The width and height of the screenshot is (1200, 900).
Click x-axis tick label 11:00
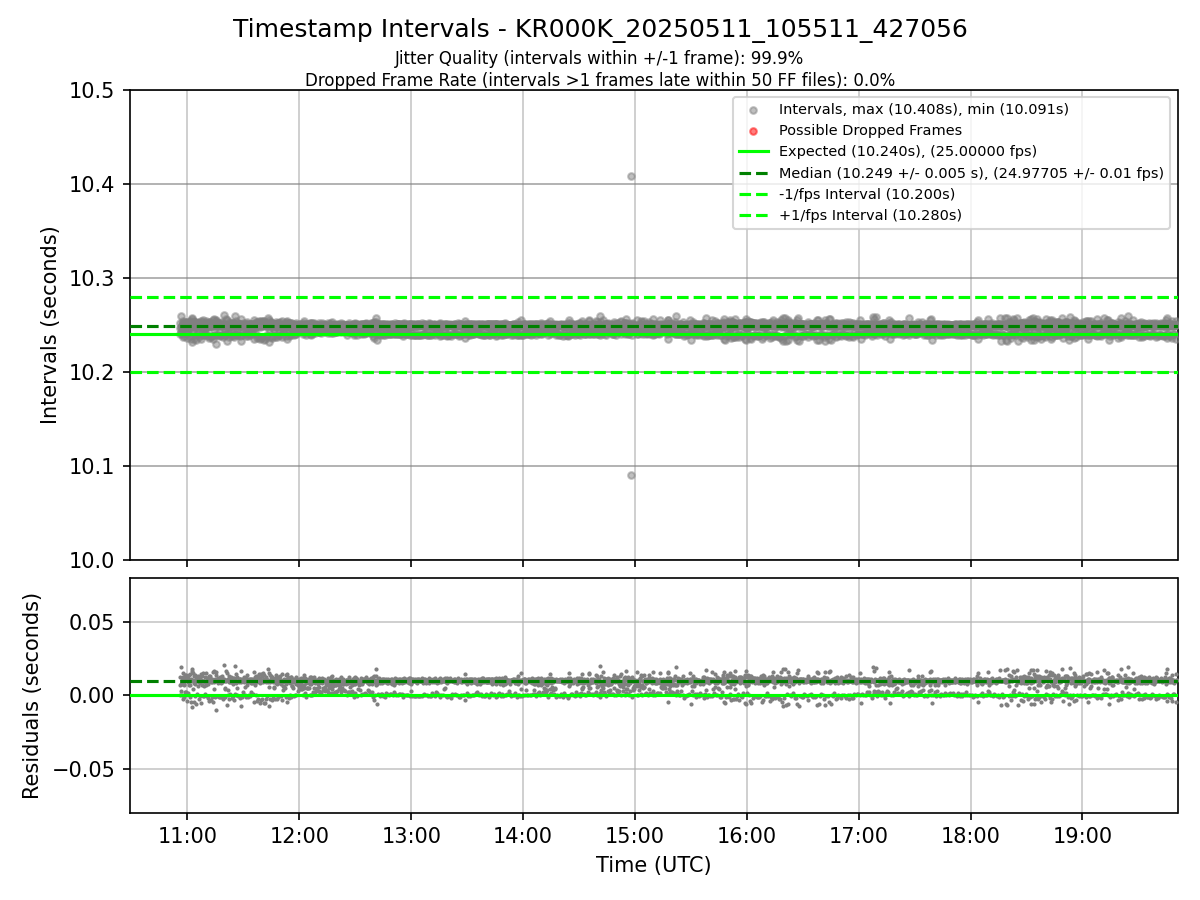(x=187, y=835)
